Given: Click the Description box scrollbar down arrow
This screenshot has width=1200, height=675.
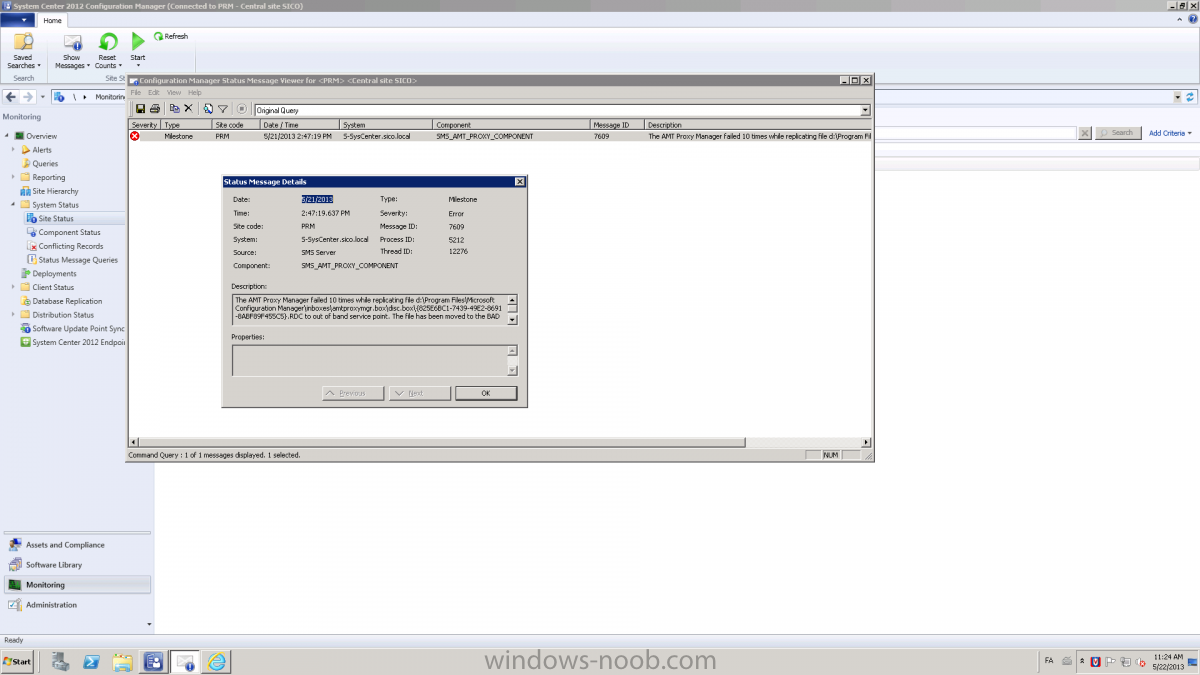Looking at the screenshot, I should [x=513, y=320].
